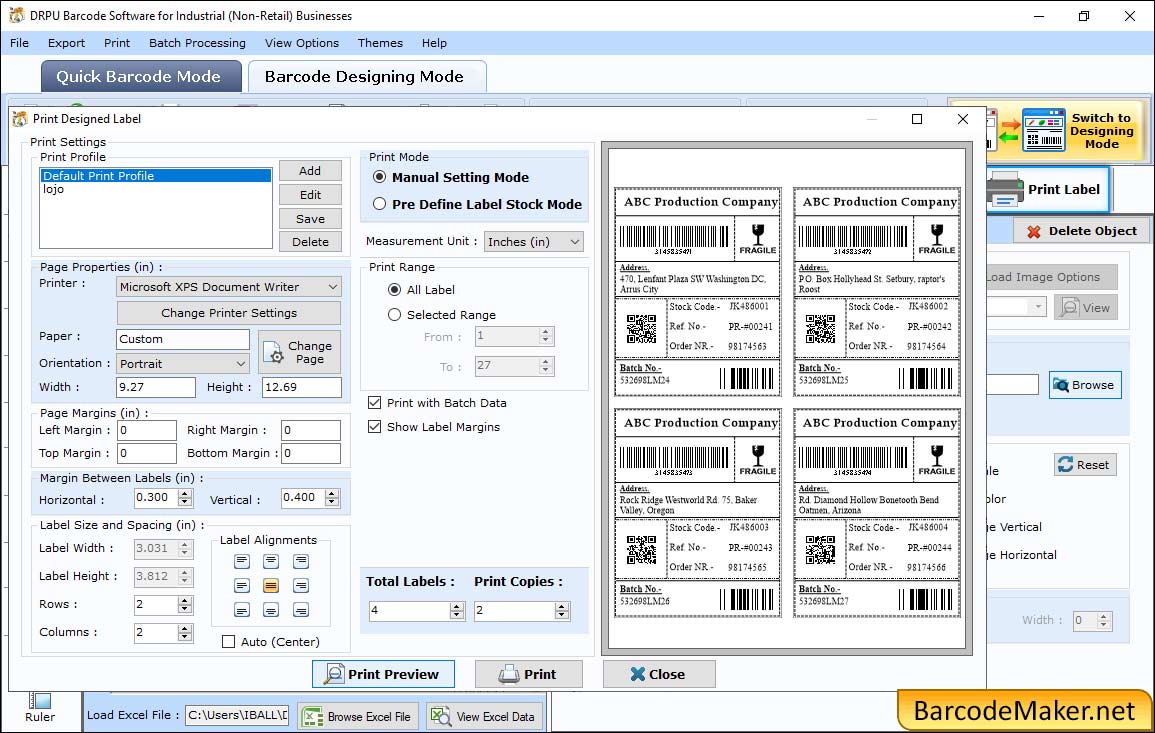The height and width of the screenshot is (733, 1155).
Task: Open the Printer dropdown
Action: click(229, 287)
